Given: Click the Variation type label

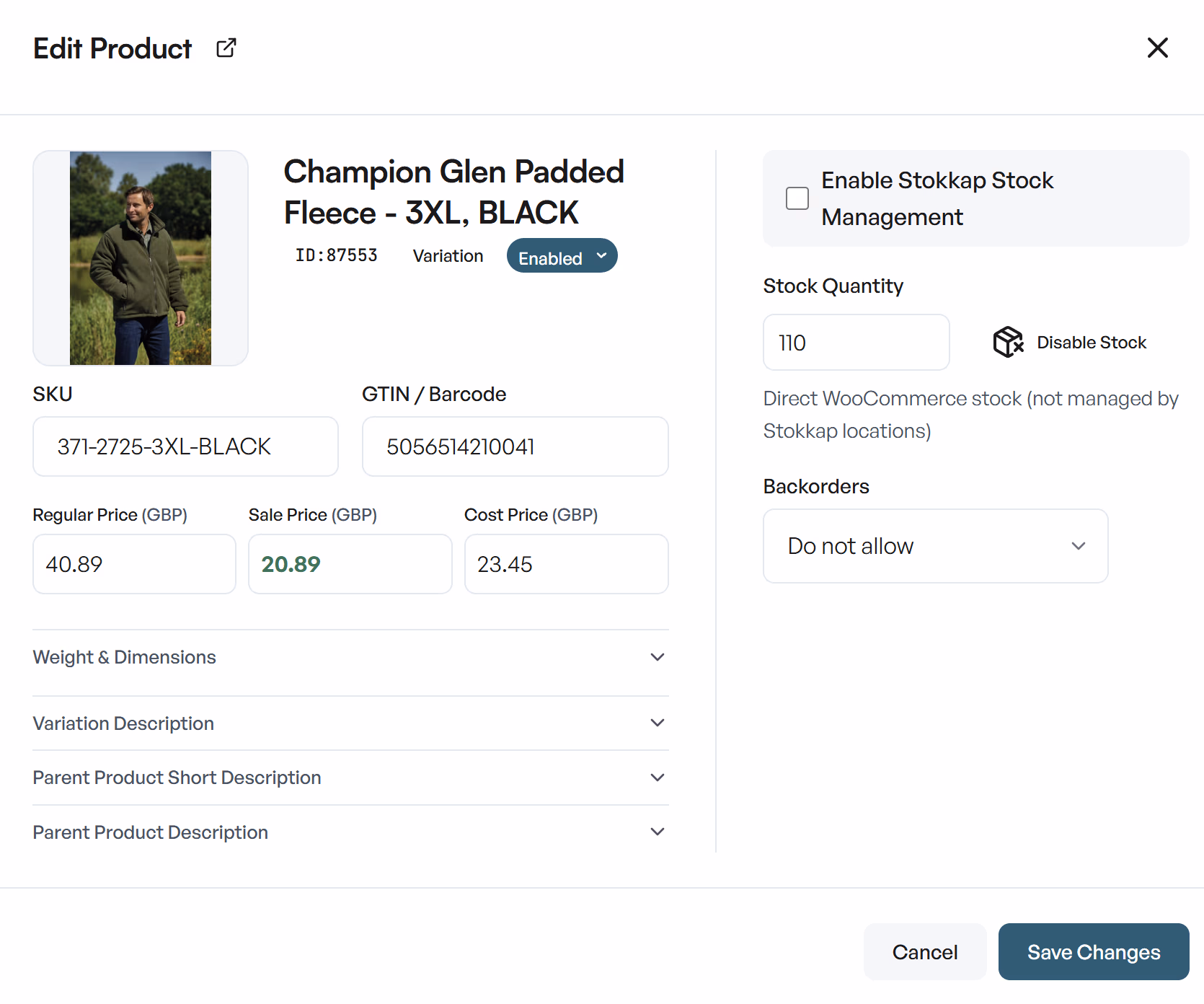Looking at the screenshot, I should [448, 256].
